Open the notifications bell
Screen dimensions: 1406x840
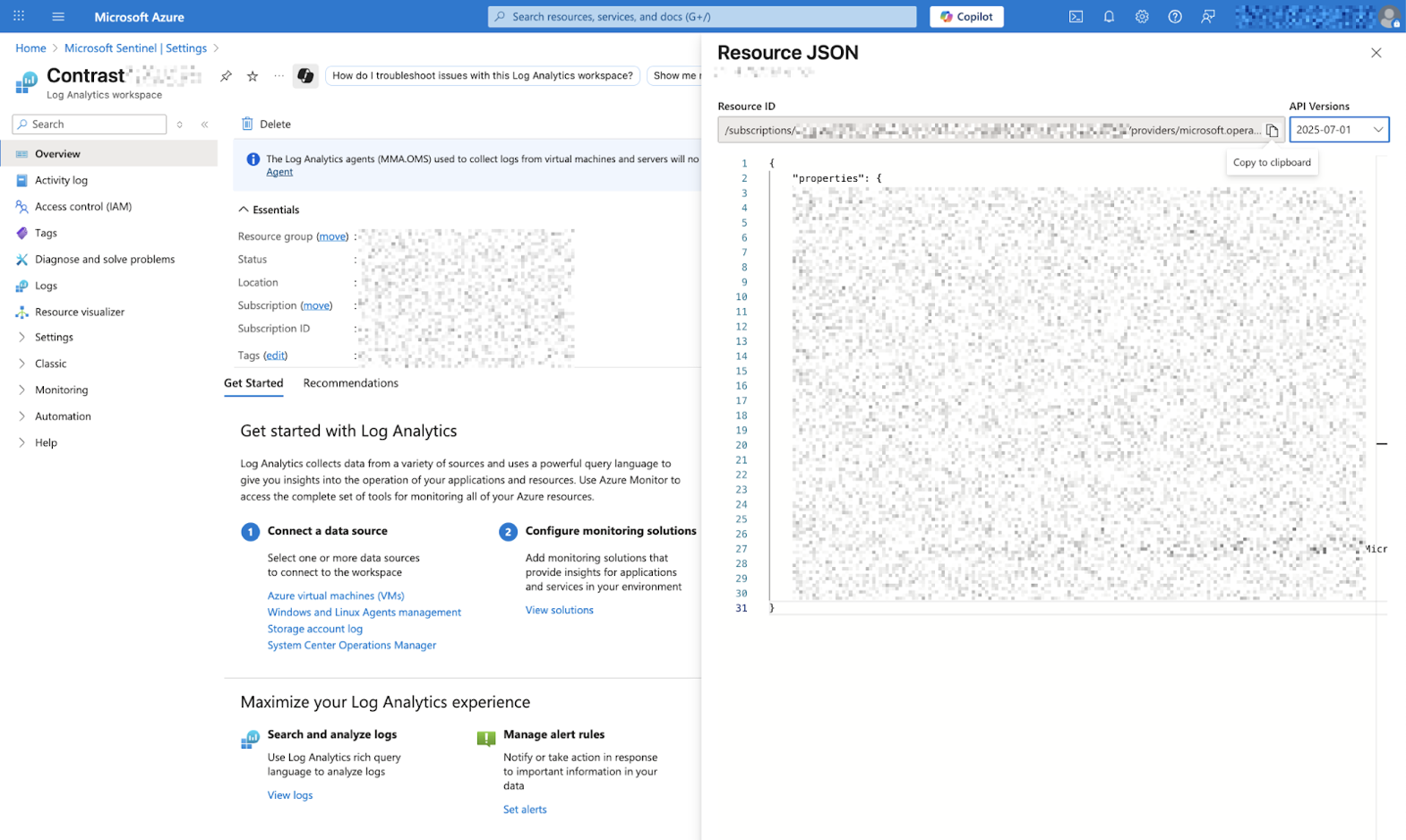point(1109,17)
